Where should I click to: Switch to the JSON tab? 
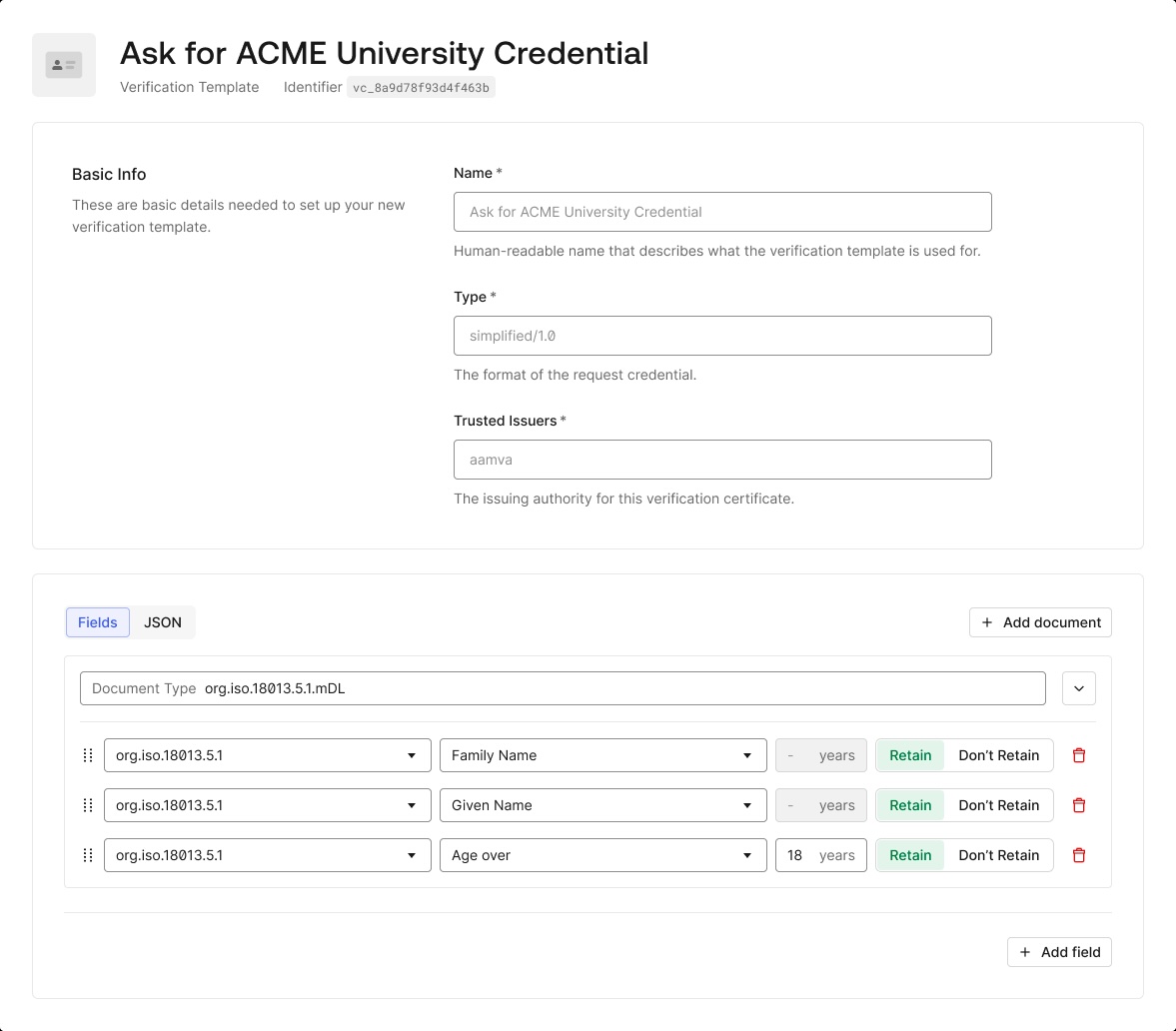163,622
